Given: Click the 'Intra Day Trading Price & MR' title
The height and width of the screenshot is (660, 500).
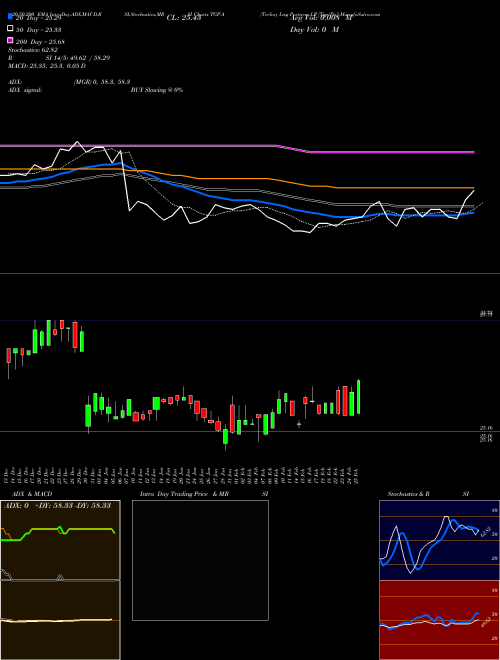Looking at the screenshot, I should [184, 494].
